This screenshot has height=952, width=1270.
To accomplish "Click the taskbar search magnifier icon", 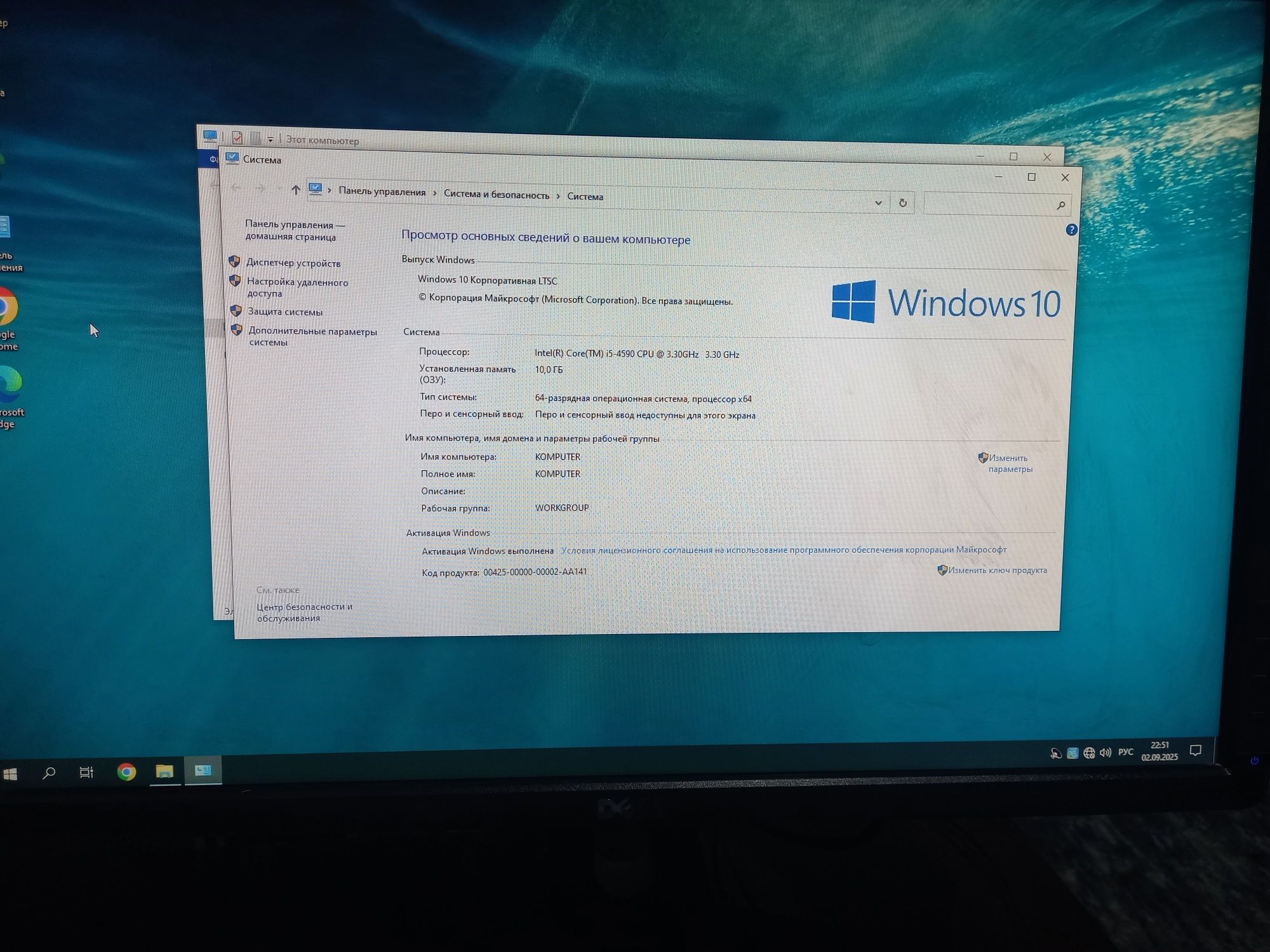I will tap(49, 772).
